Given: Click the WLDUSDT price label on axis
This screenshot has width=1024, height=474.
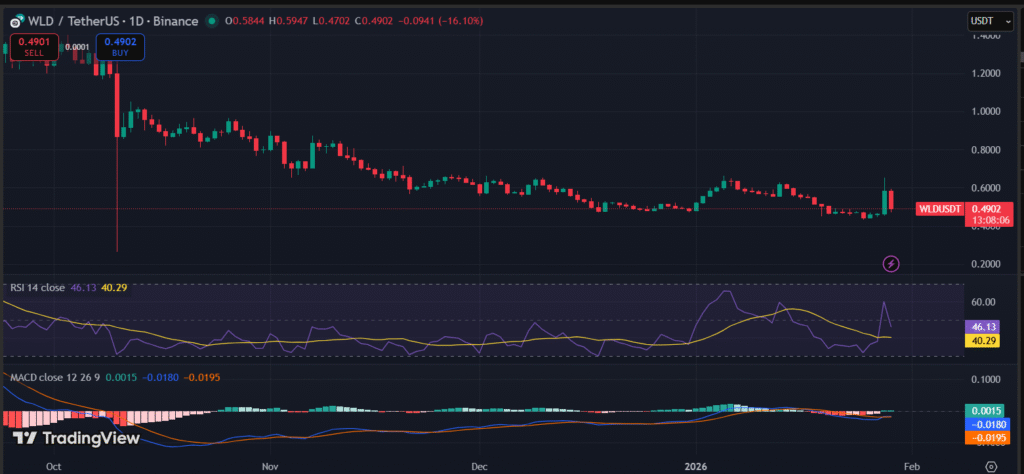Looking at the screenshot, I should (941, 208).
